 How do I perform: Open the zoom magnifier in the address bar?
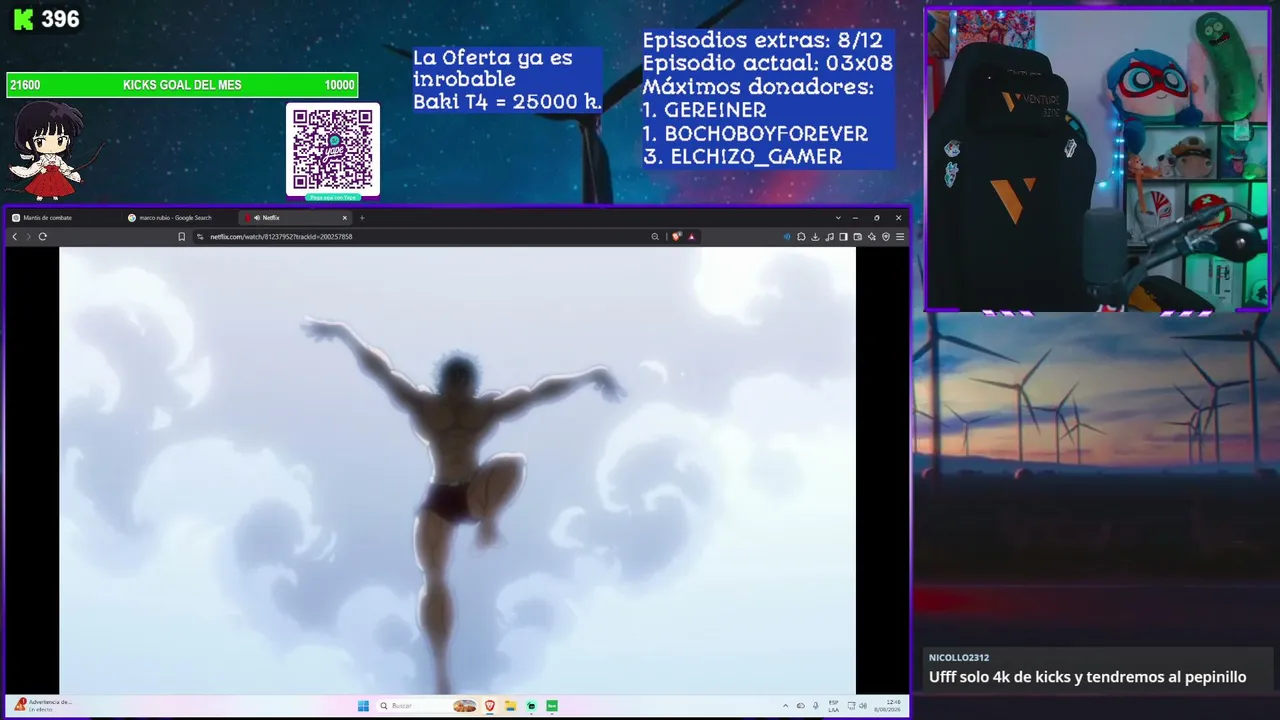[x=655, y=237]
